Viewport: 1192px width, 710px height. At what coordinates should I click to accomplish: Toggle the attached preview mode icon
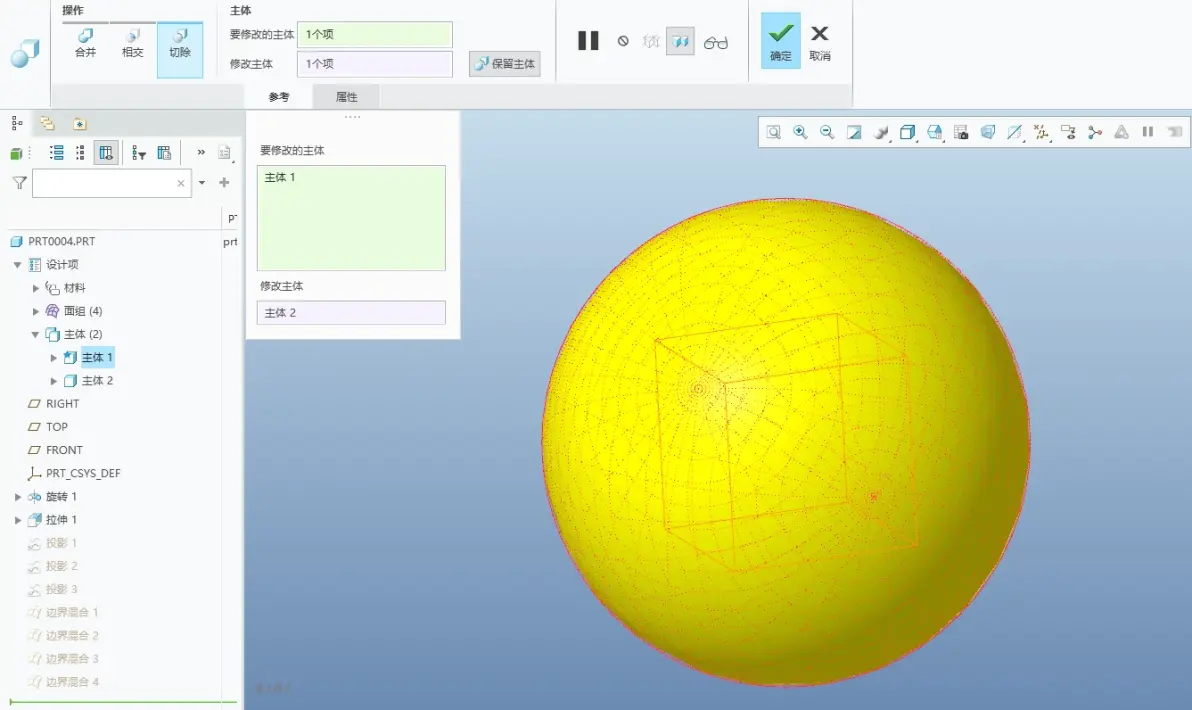(680, 41)
